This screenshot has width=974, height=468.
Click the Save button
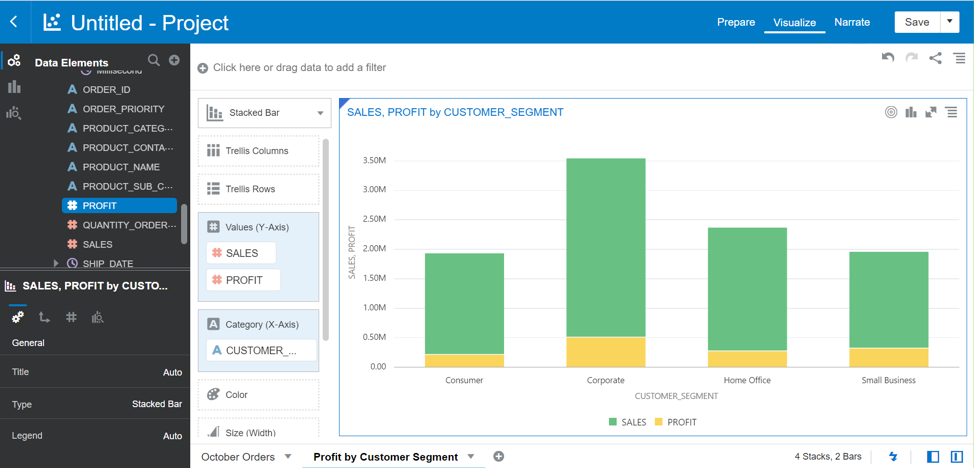coord(916,22)
